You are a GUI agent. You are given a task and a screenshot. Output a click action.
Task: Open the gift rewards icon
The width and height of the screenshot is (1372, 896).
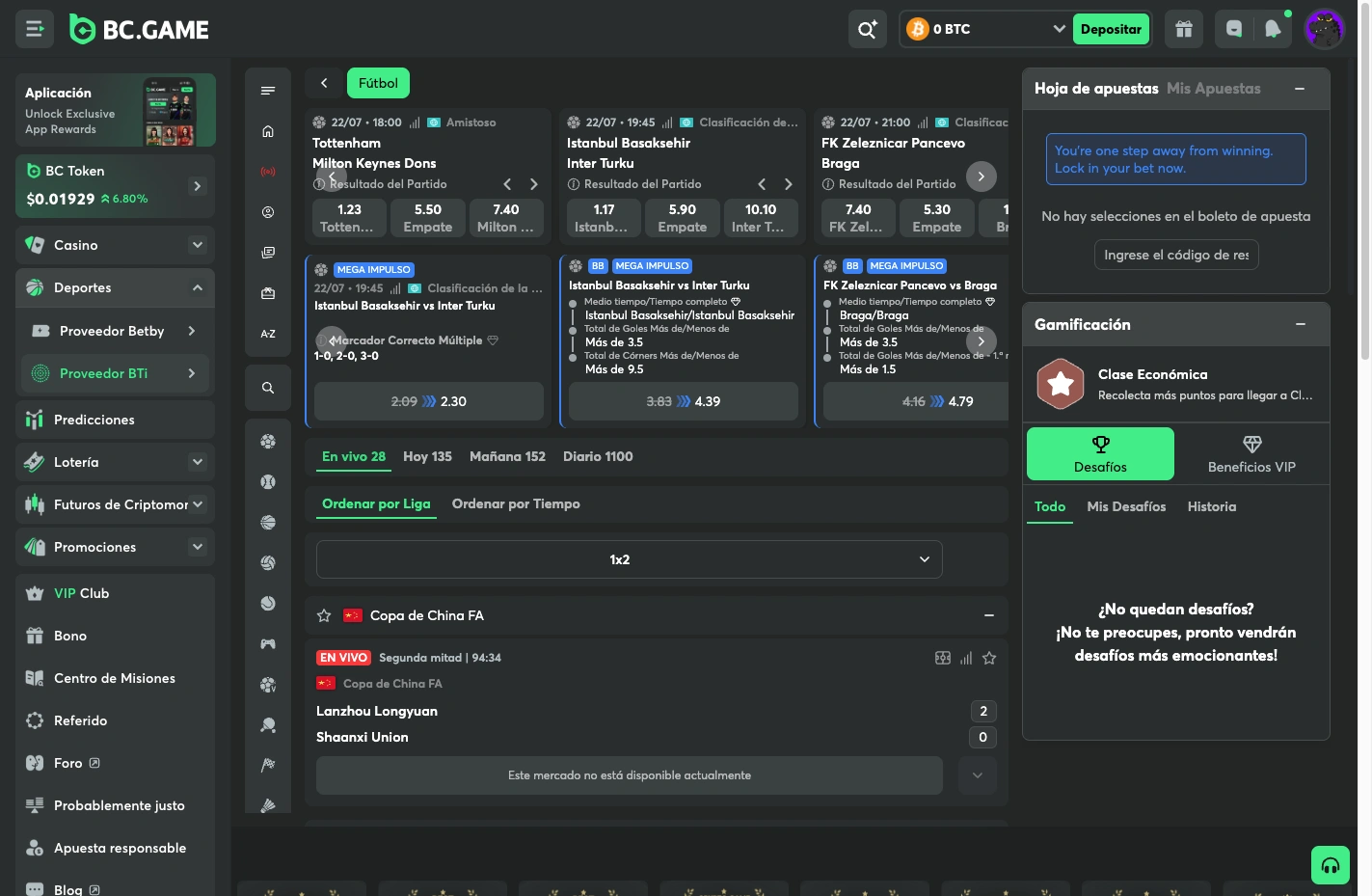[1184, 29]
